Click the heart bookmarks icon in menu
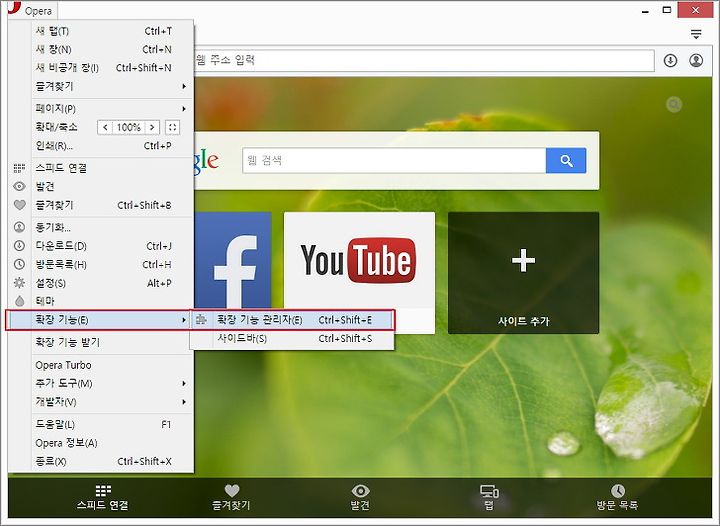 click(x=19, y=205)
